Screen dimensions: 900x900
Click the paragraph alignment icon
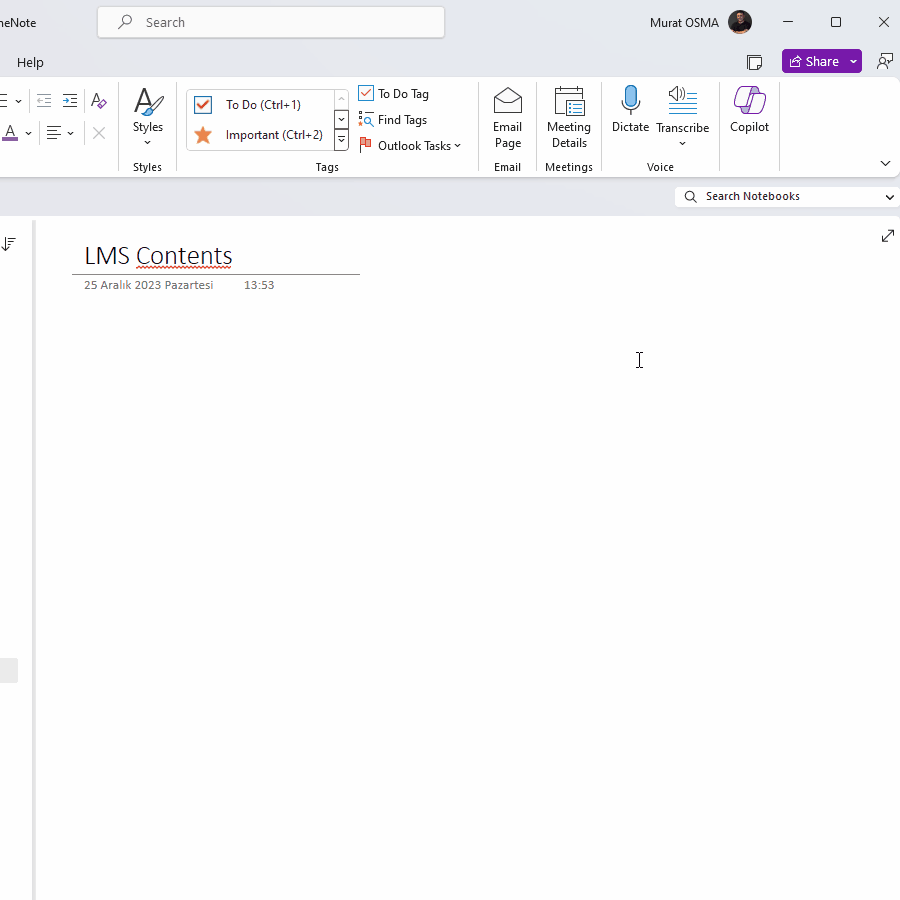54,133
